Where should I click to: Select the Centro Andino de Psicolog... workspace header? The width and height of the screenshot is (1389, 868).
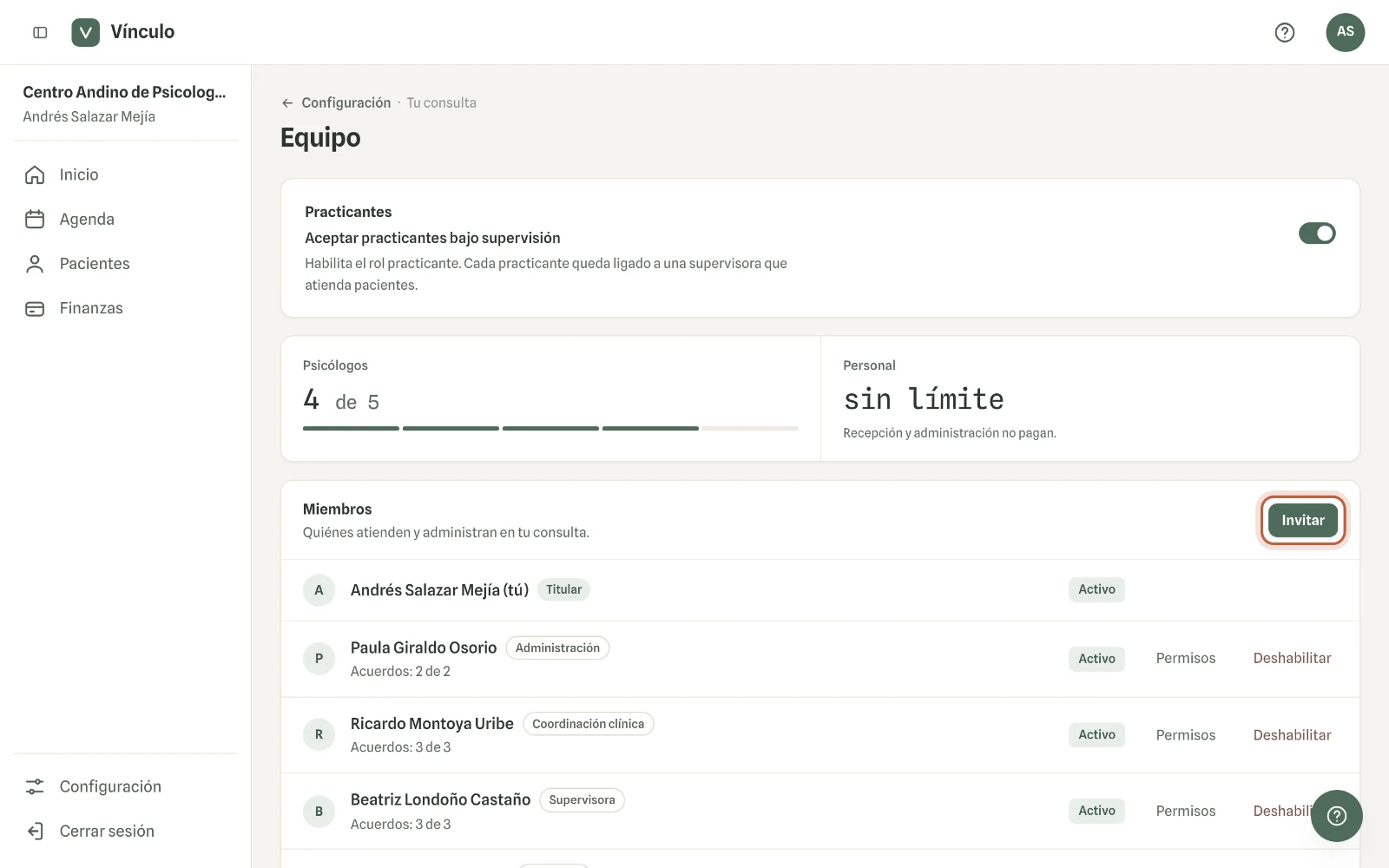125,103
